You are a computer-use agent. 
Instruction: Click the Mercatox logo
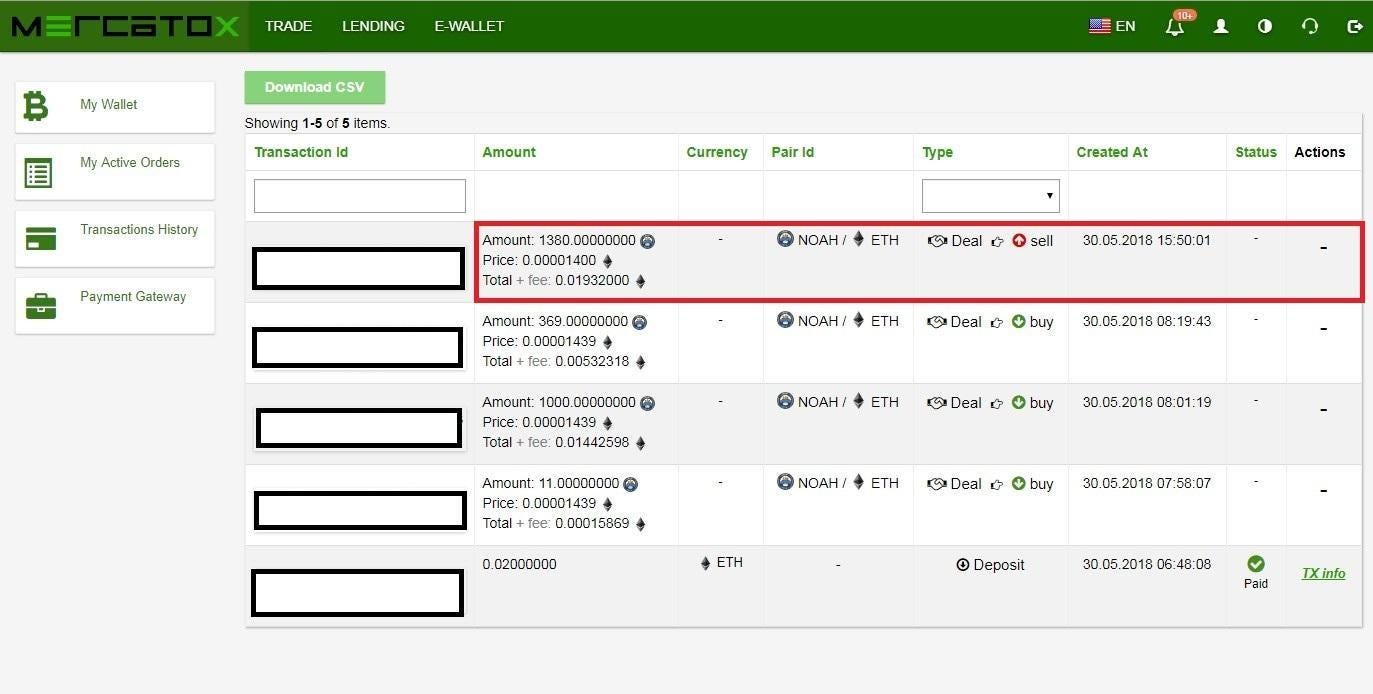(x=125, y=26)
